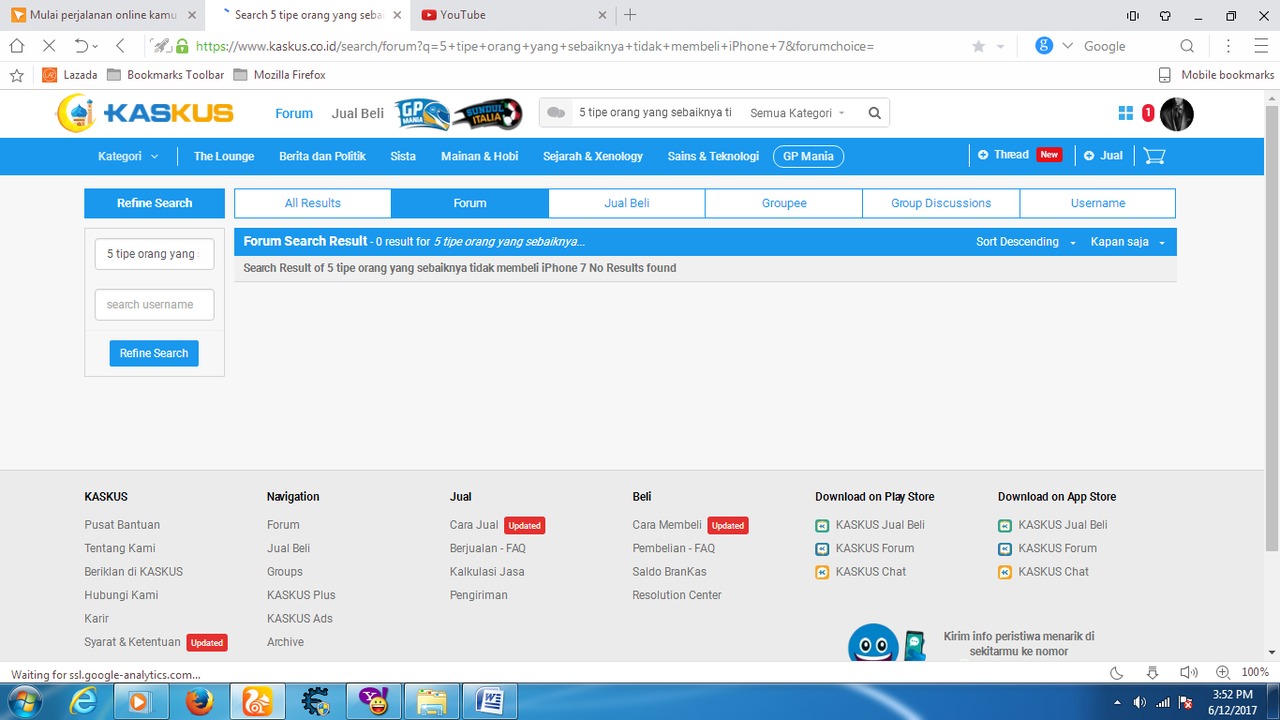Click the browser search magnifier icon

(x=1187, y=46)
